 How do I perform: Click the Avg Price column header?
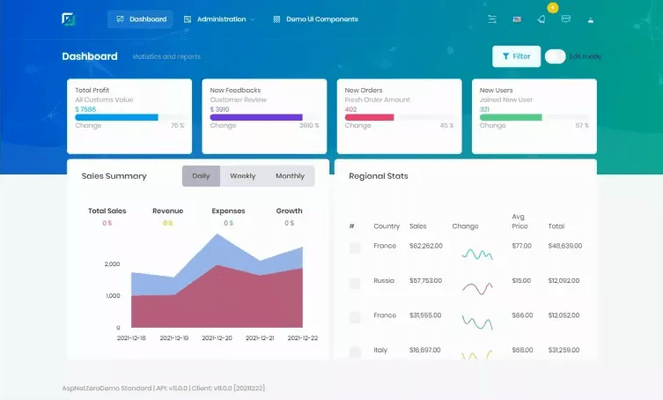pos(520,222)
